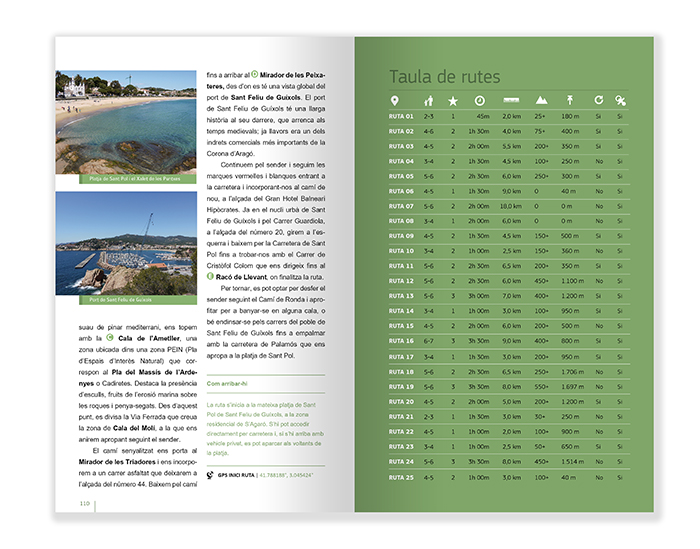Select the RUTA 23 row label
The image size is (700, 549).
(x=401, y=447)
